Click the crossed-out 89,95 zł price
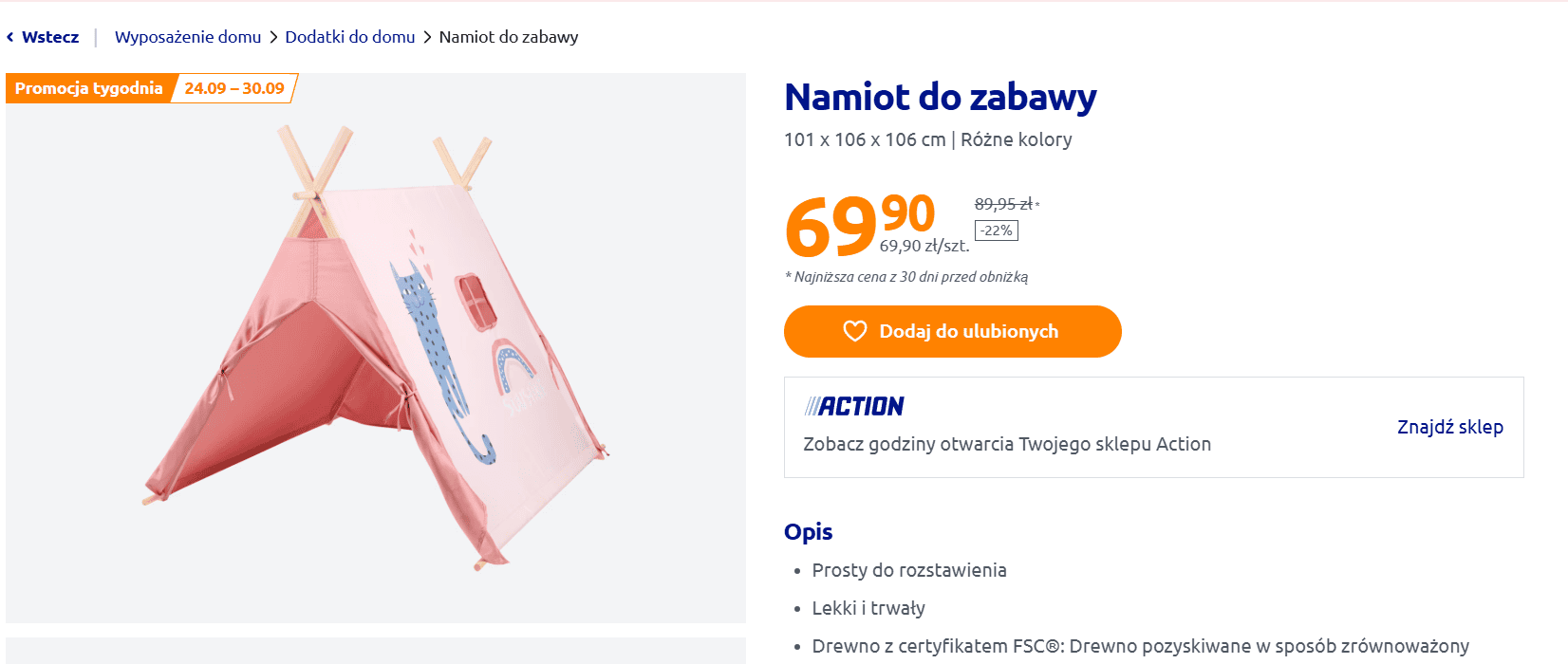This screenshot has height=664, width=1568. tap(1003, 204)
